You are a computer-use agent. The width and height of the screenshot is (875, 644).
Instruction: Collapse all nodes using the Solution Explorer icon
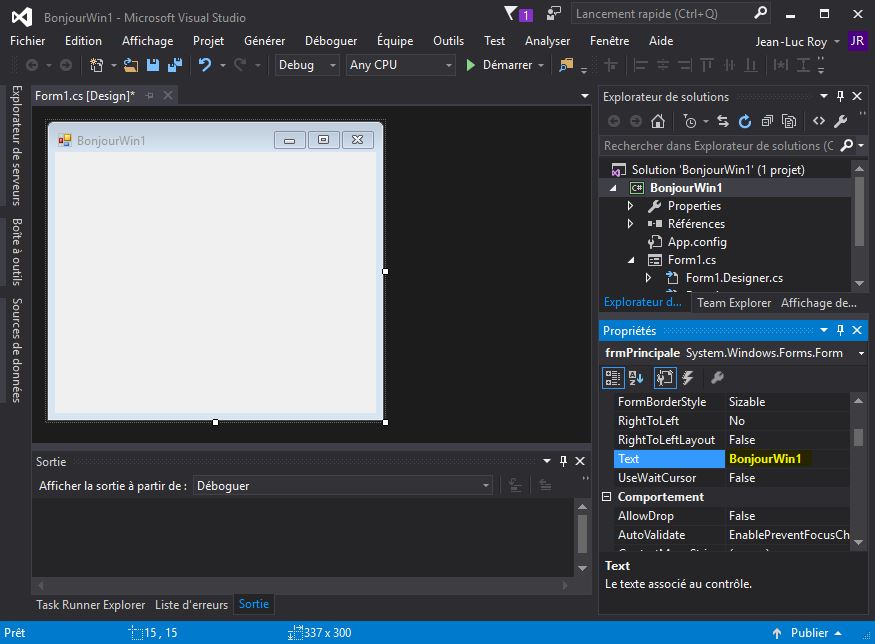pyautogui.click(x=767, y=121)
